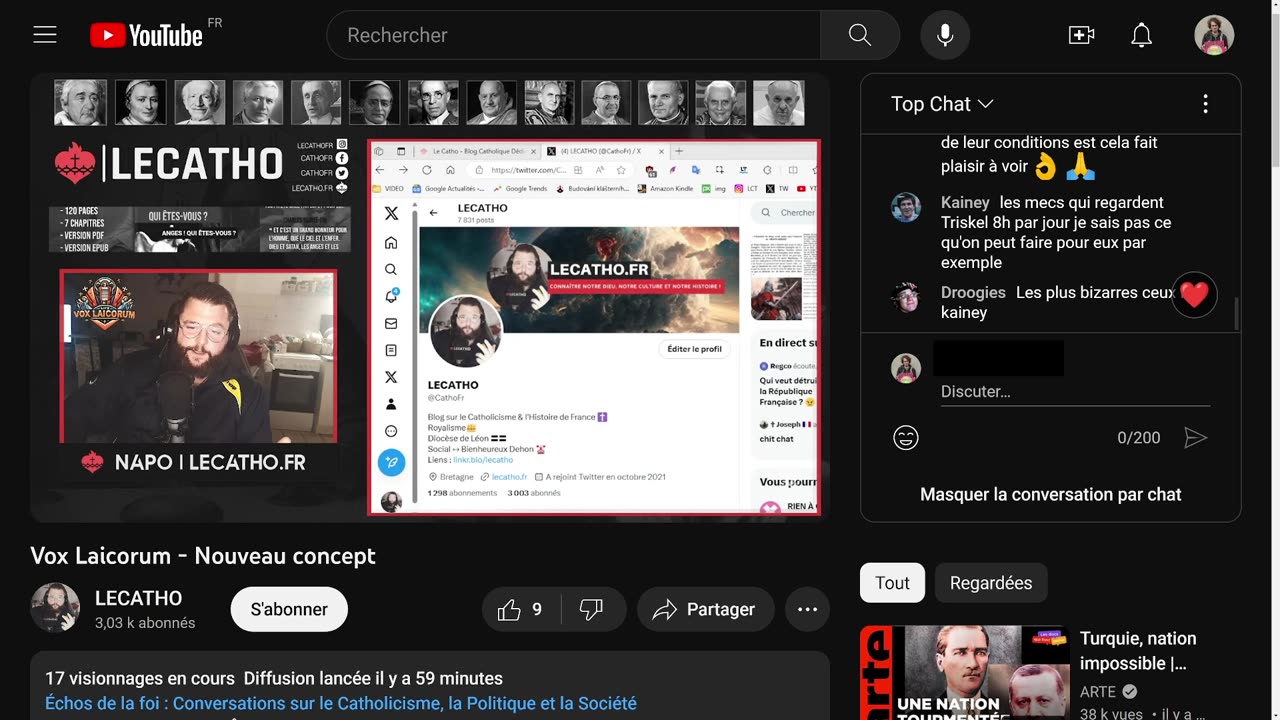Open the notifications bell

1141,35
